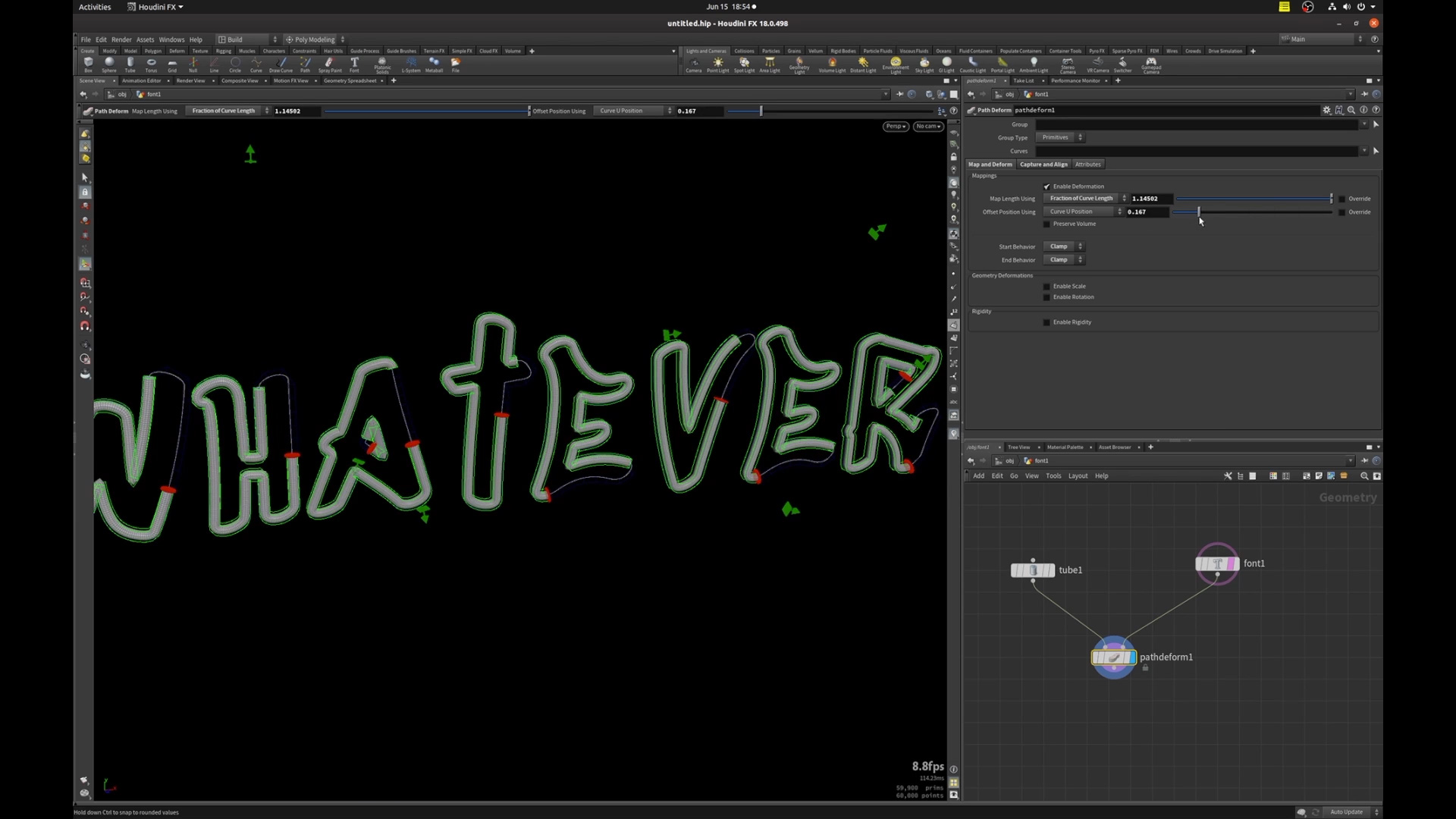Switch to the Capture and Align tab

click(1043, 165)
